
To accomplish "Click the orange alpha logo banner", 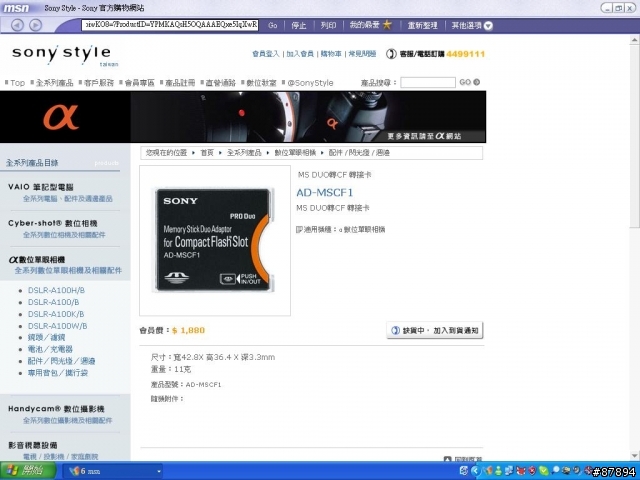I will 61,118.
